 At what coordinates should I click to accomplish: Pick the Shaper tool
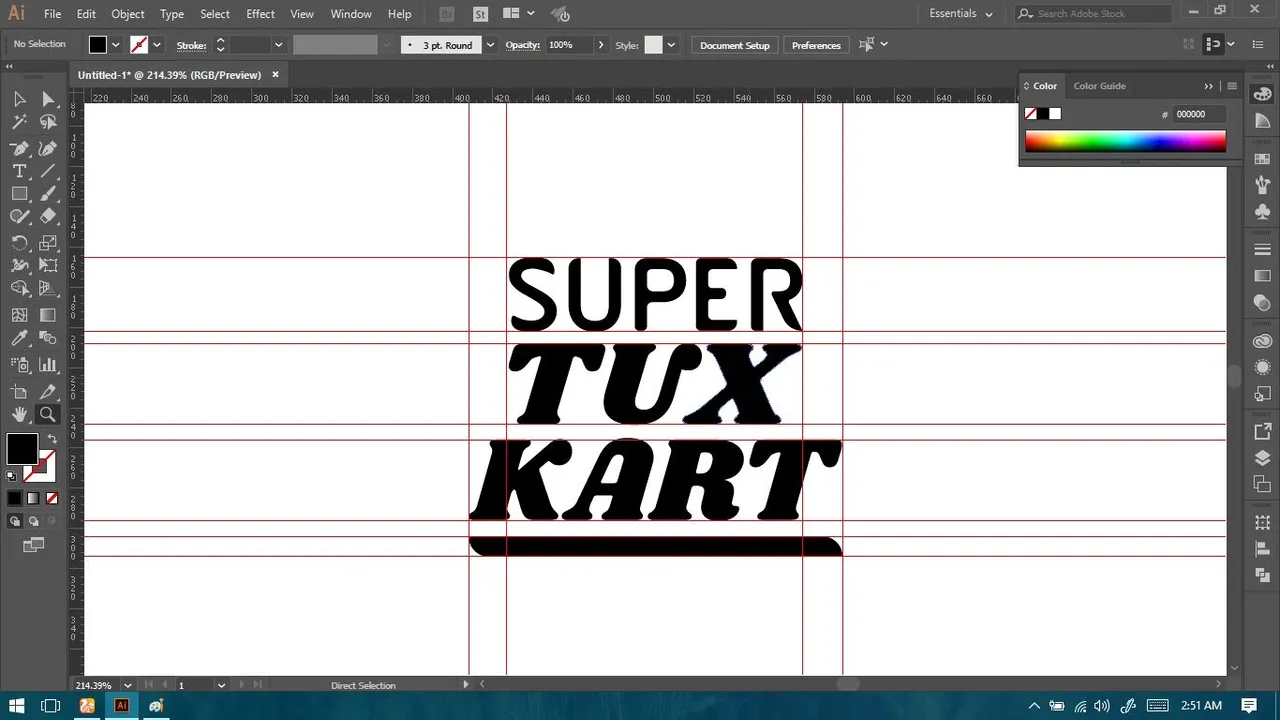[19, 216]
